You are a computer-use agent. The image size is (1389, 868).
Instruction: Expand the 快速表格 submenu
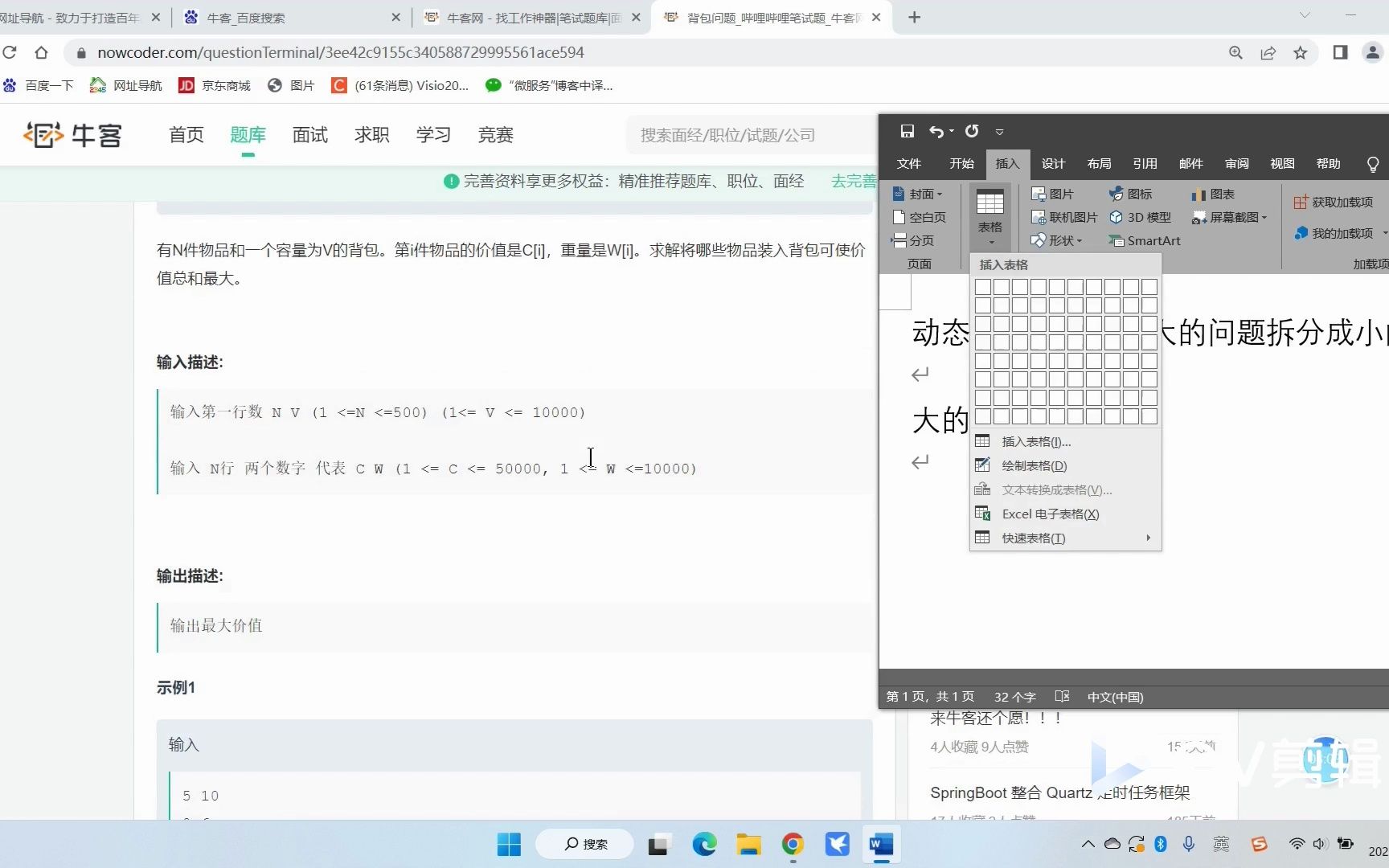tap(1033, 538)
